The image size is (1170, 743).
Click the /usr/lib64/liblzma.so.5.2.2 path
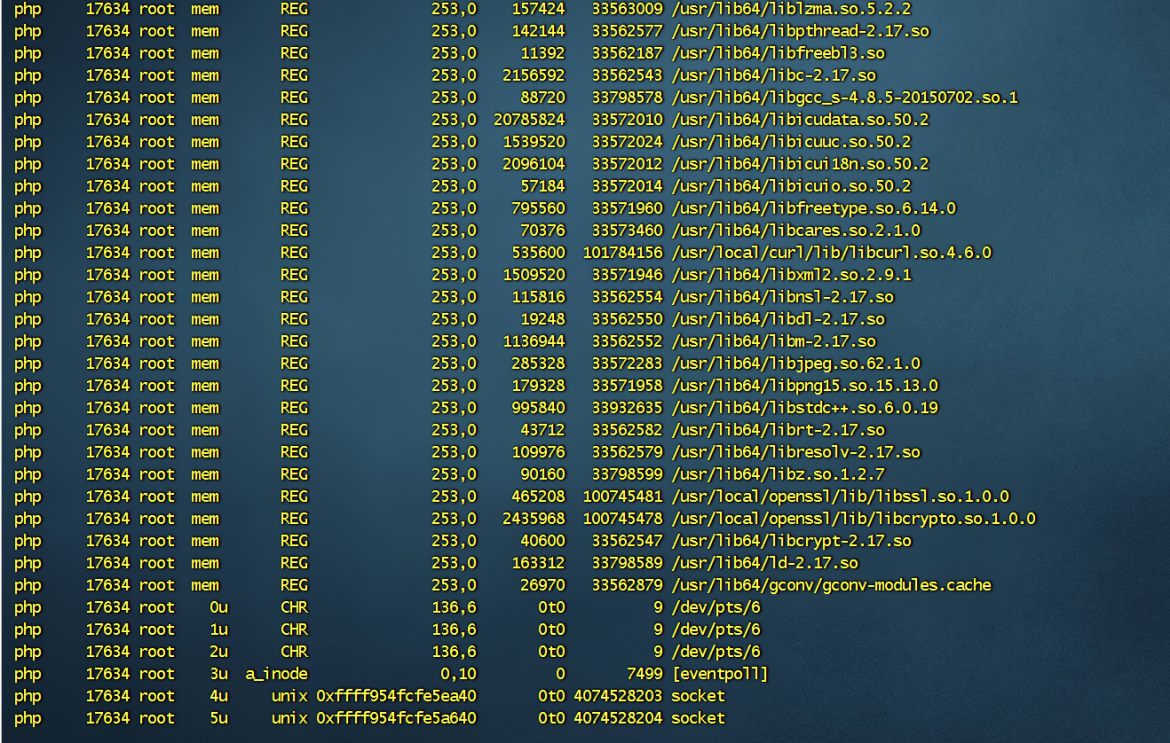coord(791,10)
